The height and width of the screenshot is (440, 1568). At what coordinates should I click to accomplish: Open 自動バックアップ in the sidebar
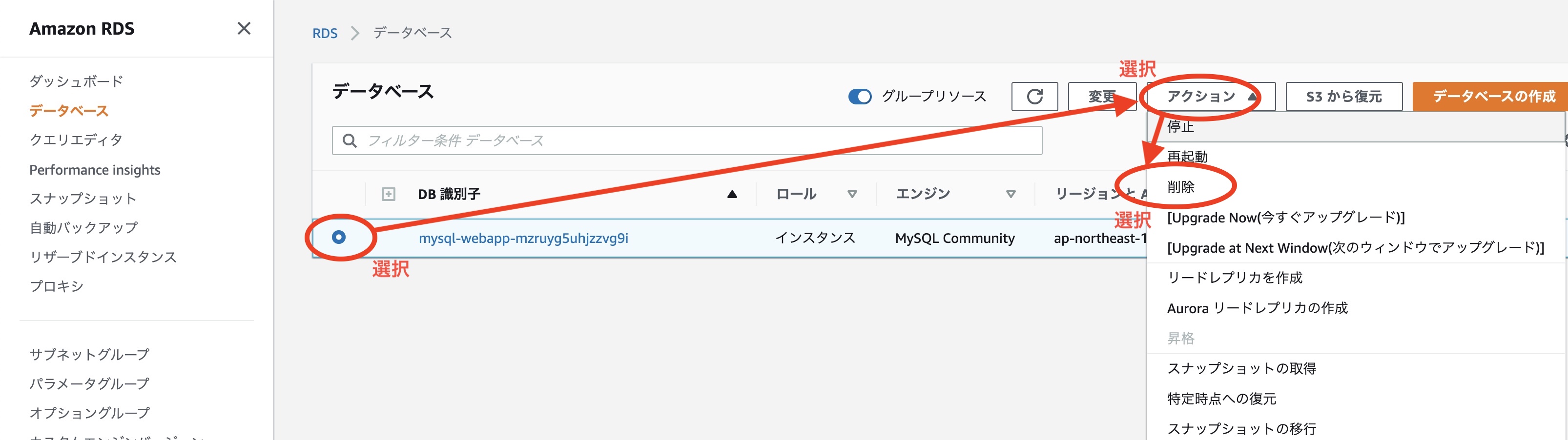[x=83, y=228]
